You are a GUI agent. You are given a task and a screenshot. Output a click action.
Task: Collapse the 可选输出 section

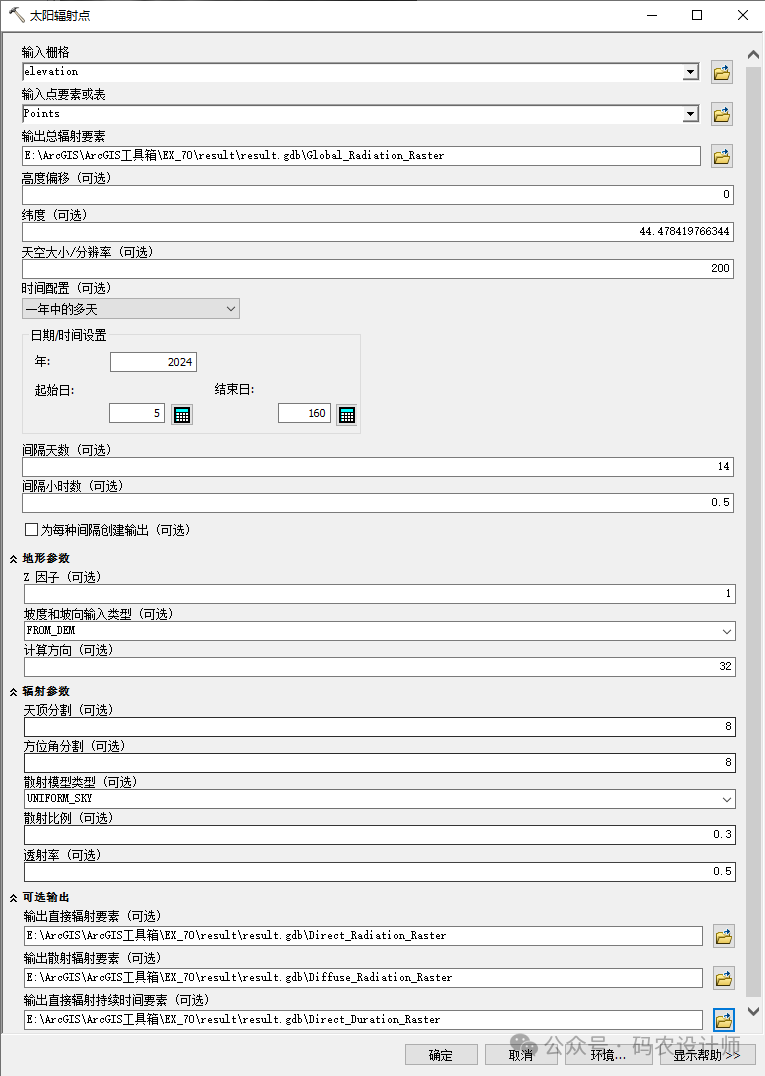coord(14,897)
